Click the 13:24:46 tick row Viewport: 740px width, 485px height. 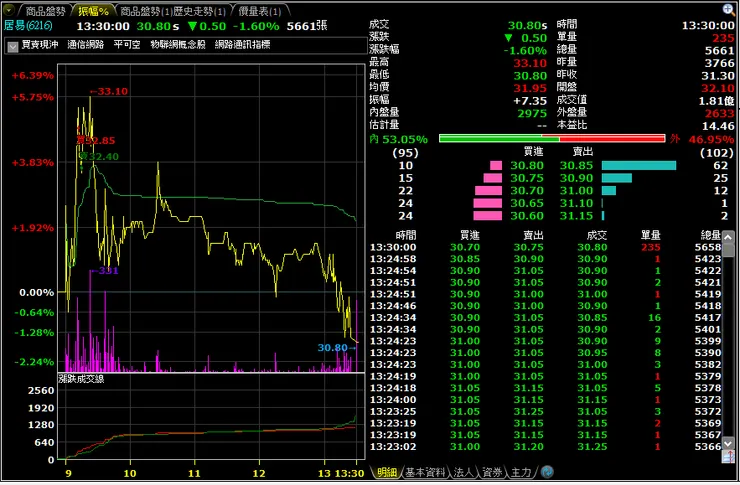[x=545, y=306]
